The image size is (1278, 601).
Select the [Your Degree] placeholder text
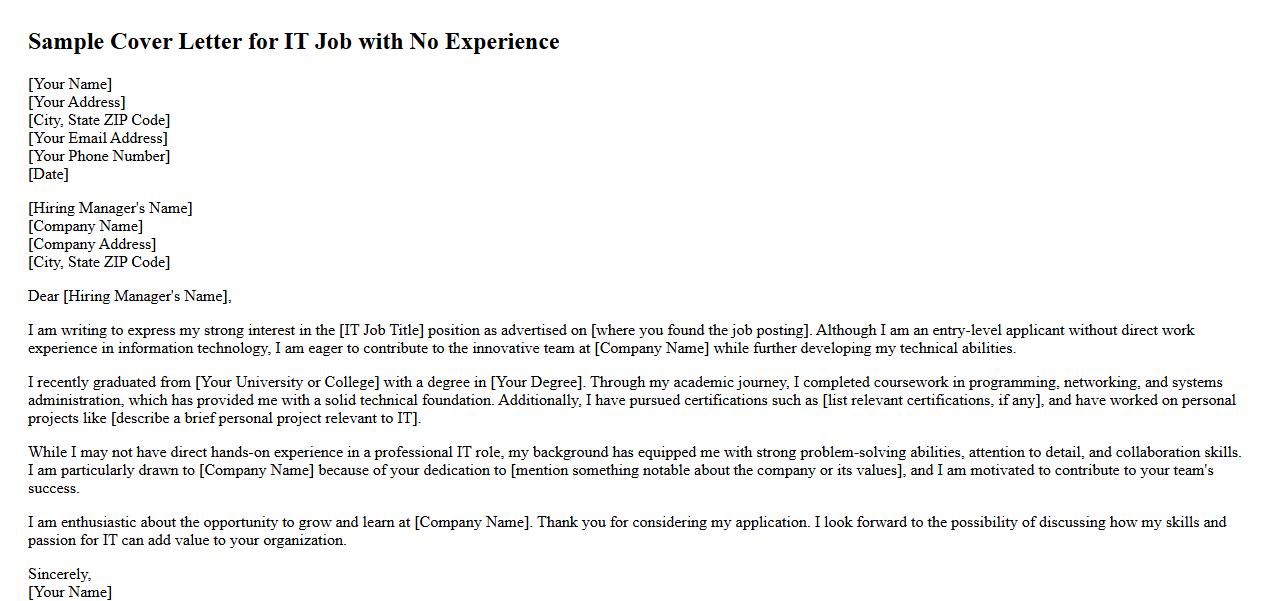(538, 382)
